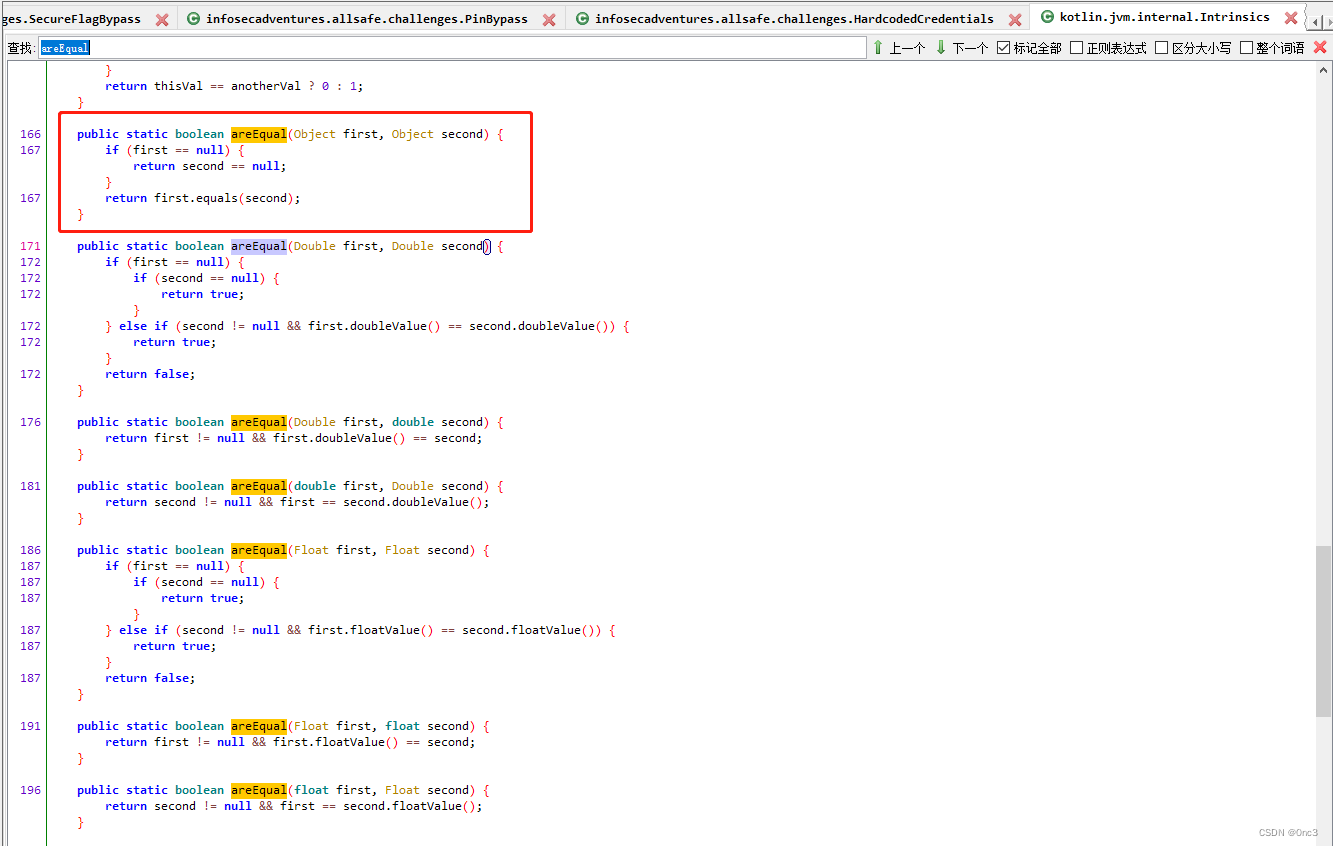Click "return first != null && first.floatValue() == second;"
Image resolution: width=1333 pixels, height=846 pixels.
point(290,742)
